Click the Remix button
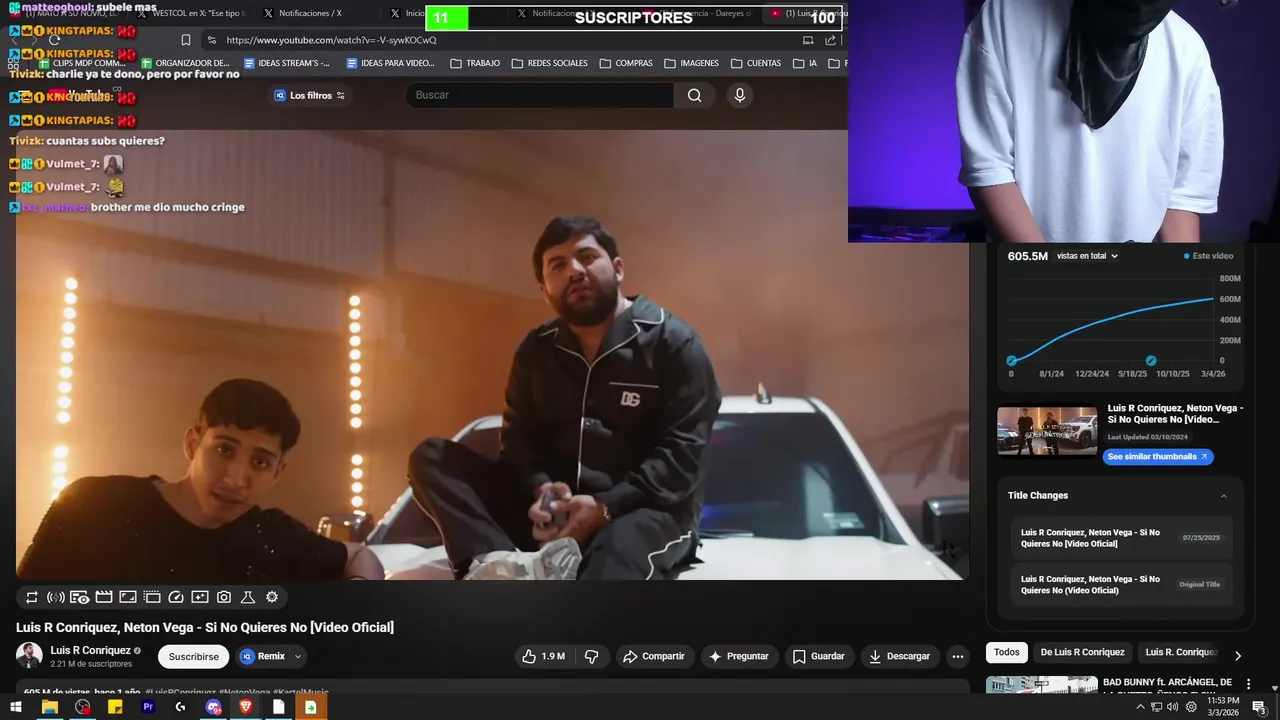 [263, 657]
